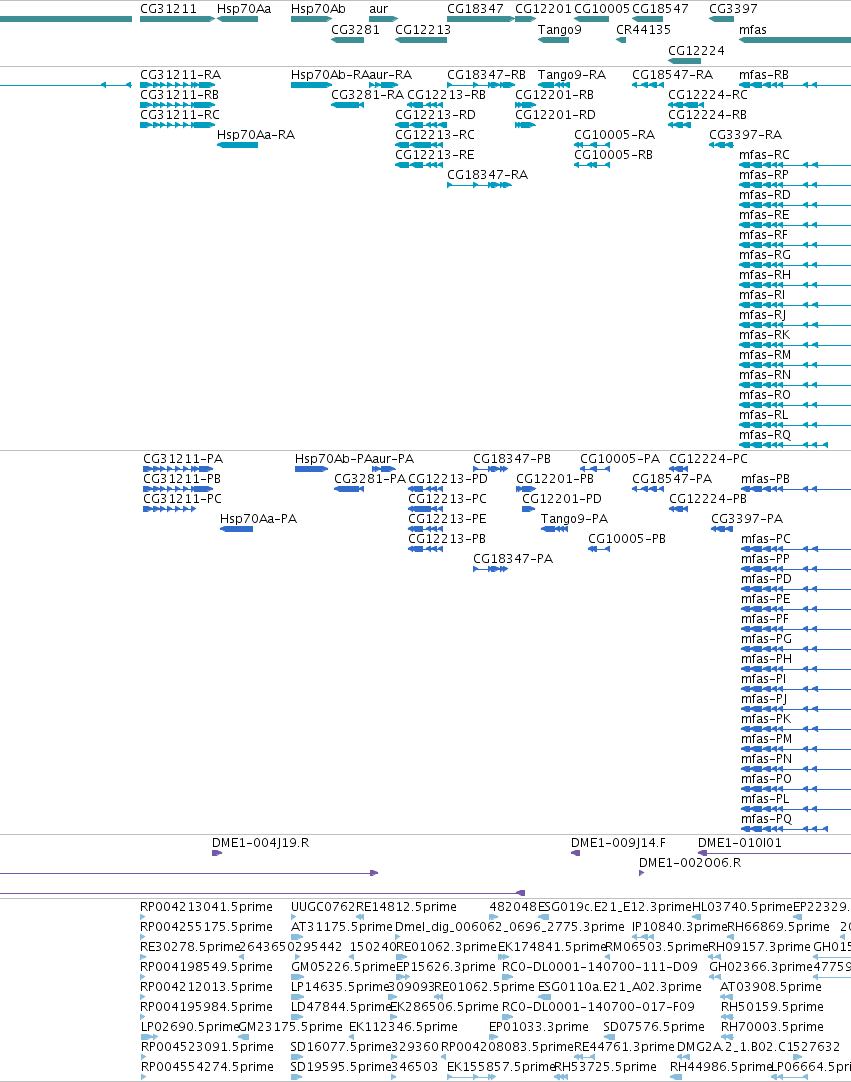851x1082 pixels.
Task: Select the mfas-PQ protein label
Action: click(766, 819)
